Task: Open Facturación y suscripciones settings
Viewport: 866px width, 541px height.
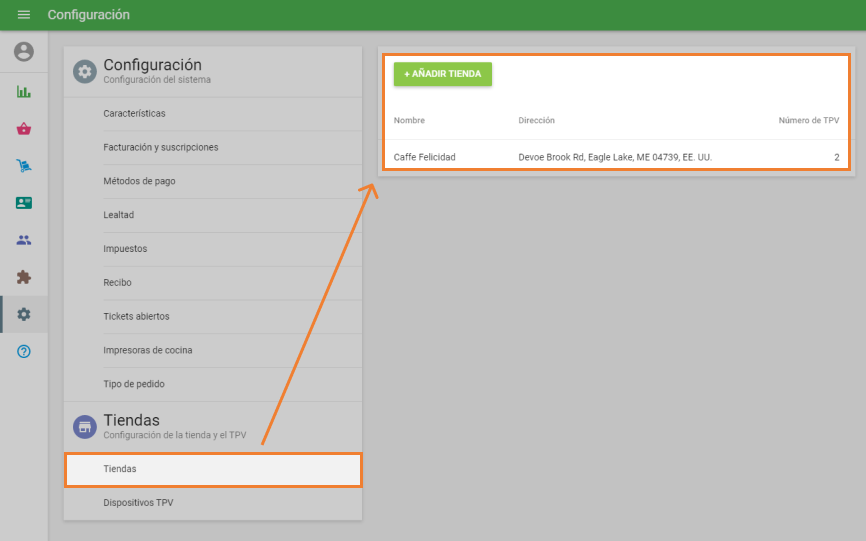Action: coord(160,148)
